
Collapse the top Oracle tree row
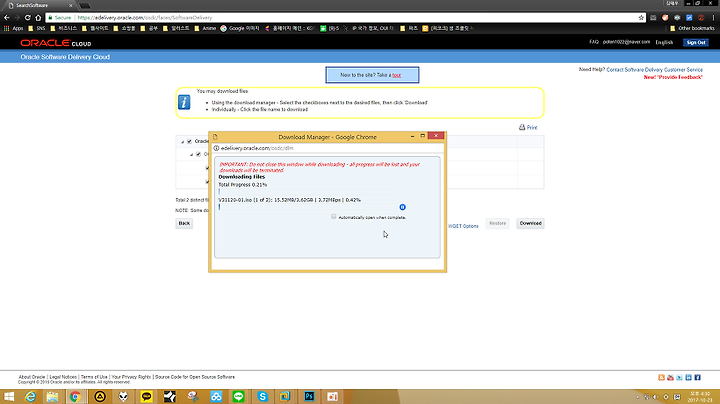coord(183,142)
